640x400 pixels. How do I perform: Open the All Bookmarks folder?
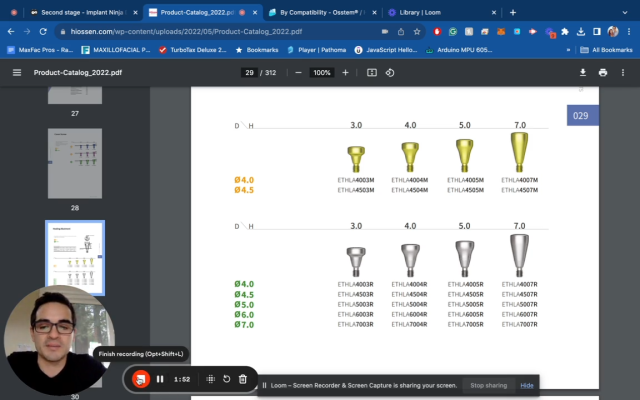[605, 49]
